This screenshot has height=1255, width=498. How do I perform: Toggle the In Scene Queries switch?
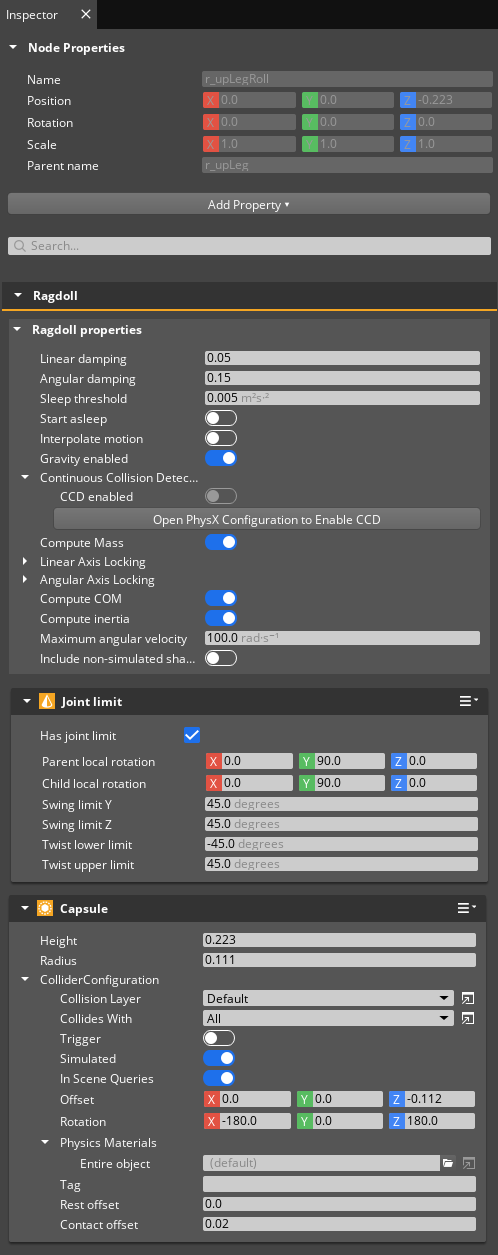point(219,1078)
